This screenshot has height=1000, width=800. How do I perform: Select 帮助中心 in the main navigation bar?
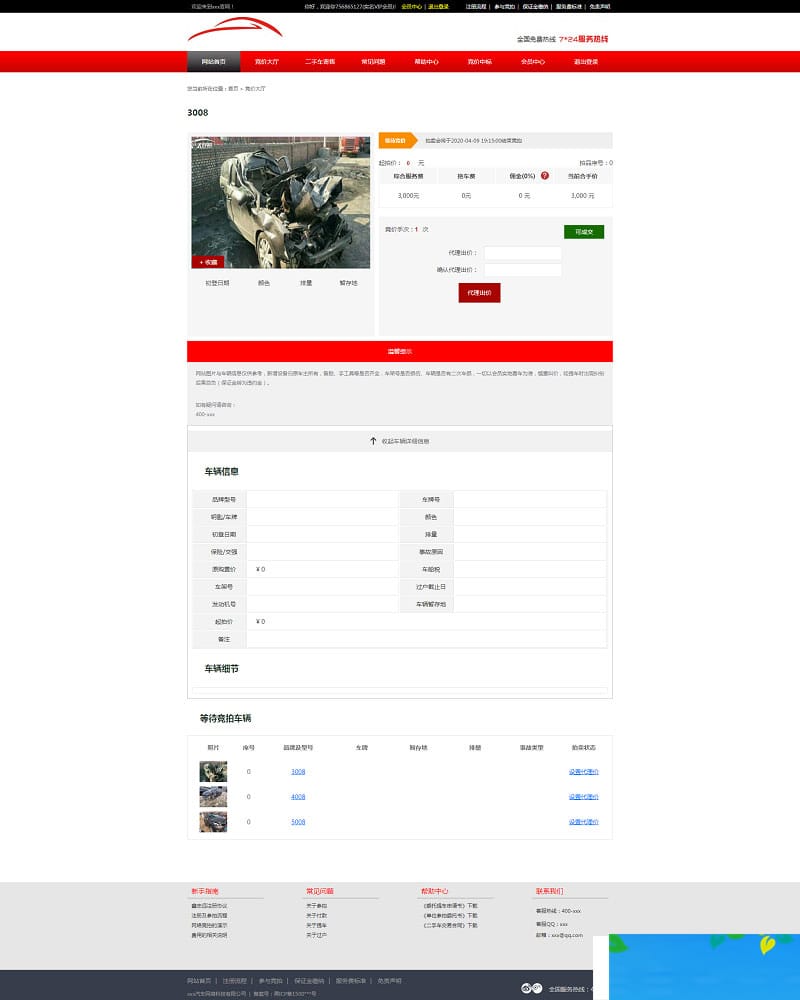pos(426,62)
